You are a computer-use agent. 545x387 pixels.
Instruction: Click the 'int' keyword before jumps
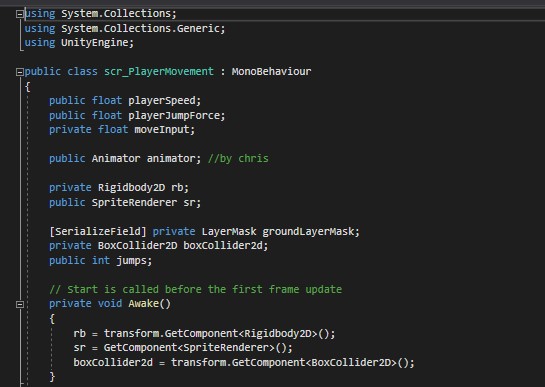click(101, 260)
